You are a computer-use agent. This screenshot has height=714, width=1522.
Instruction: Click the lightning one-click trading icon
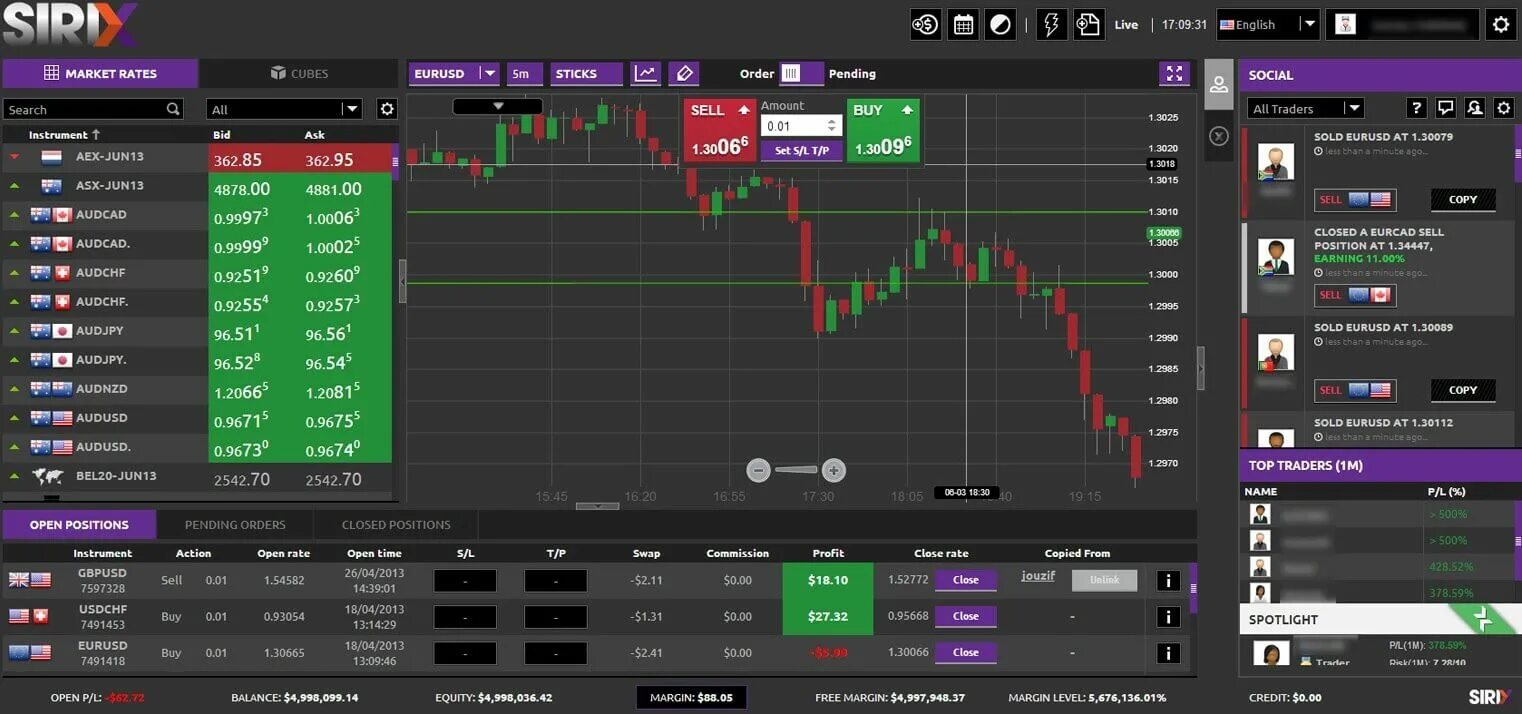pos(1051,25)
